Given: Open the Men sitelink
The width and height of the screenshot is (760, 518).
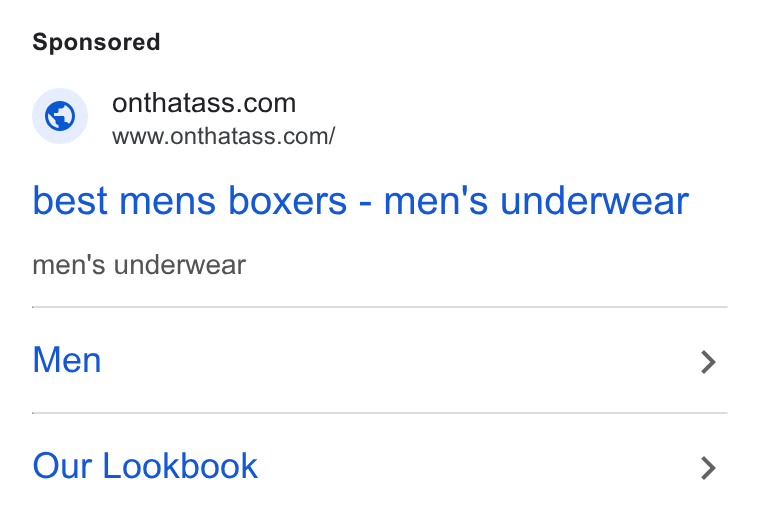Looking at the screenshot, I should [x=67, y=360].
